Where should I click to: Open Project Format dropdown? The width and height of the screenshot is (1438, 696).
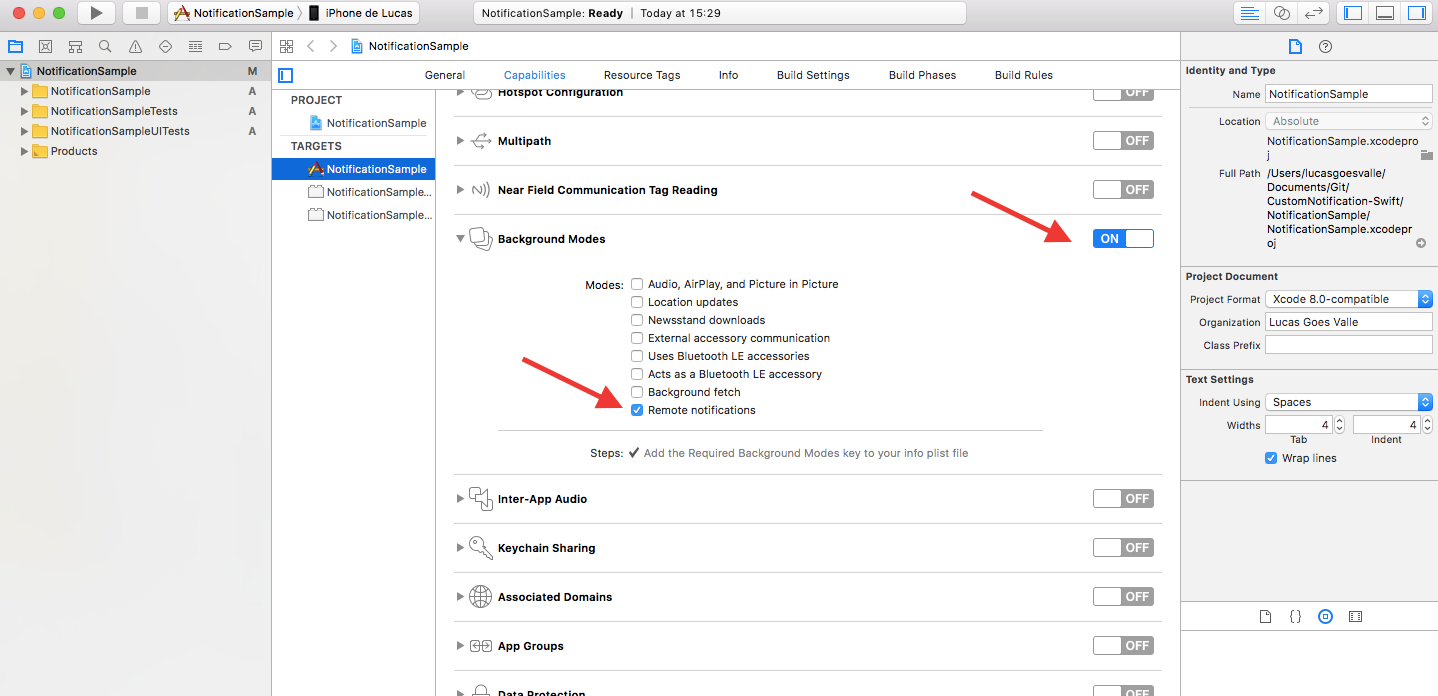point(1349,299)
